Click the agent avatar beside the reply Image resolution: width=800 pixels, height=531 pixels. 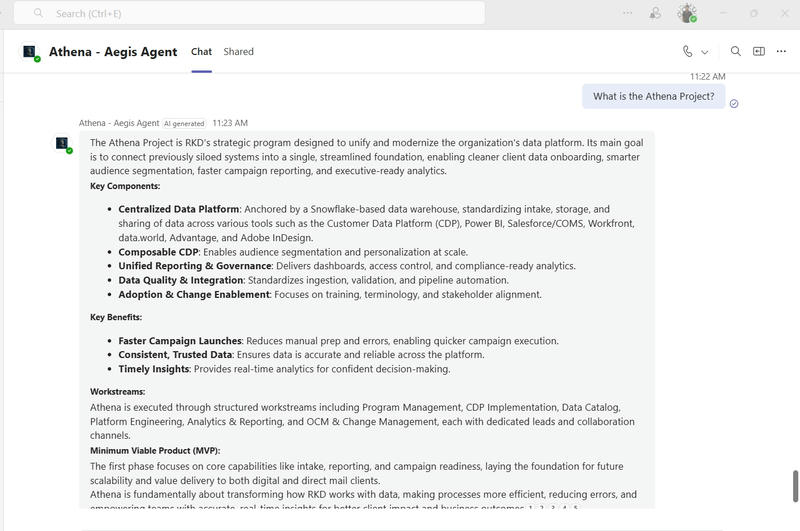(x=62, y=143)
